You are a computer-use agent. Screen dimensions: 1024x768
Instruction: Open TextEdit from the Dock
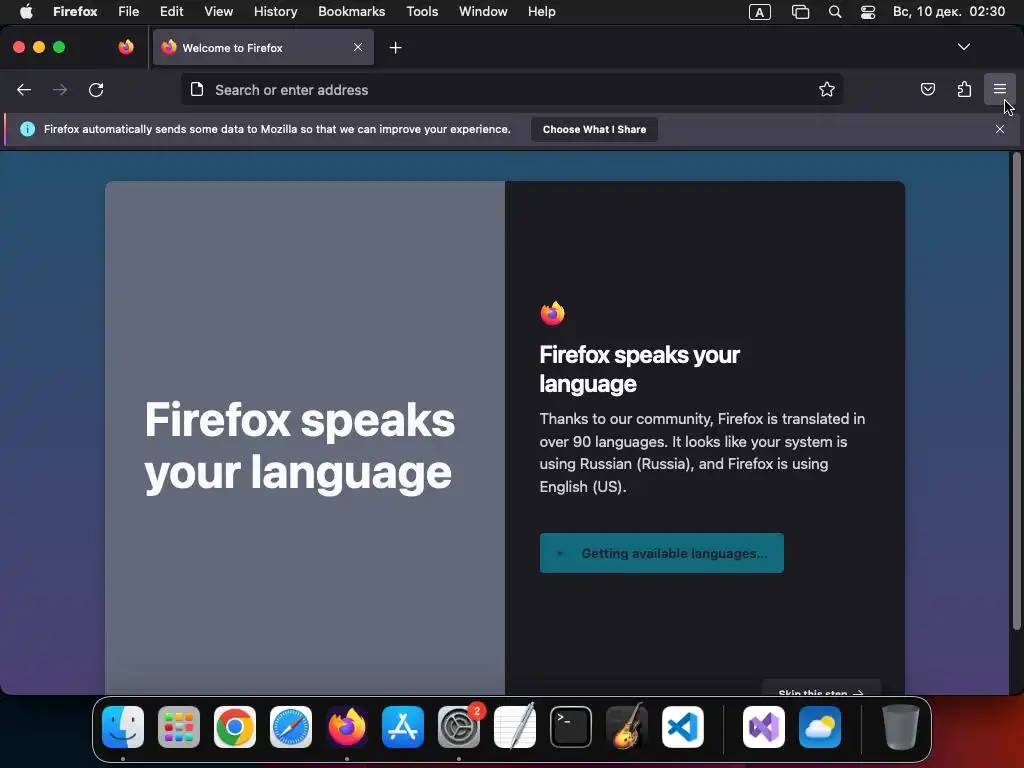pyautogui.click(x=515, y=727)
